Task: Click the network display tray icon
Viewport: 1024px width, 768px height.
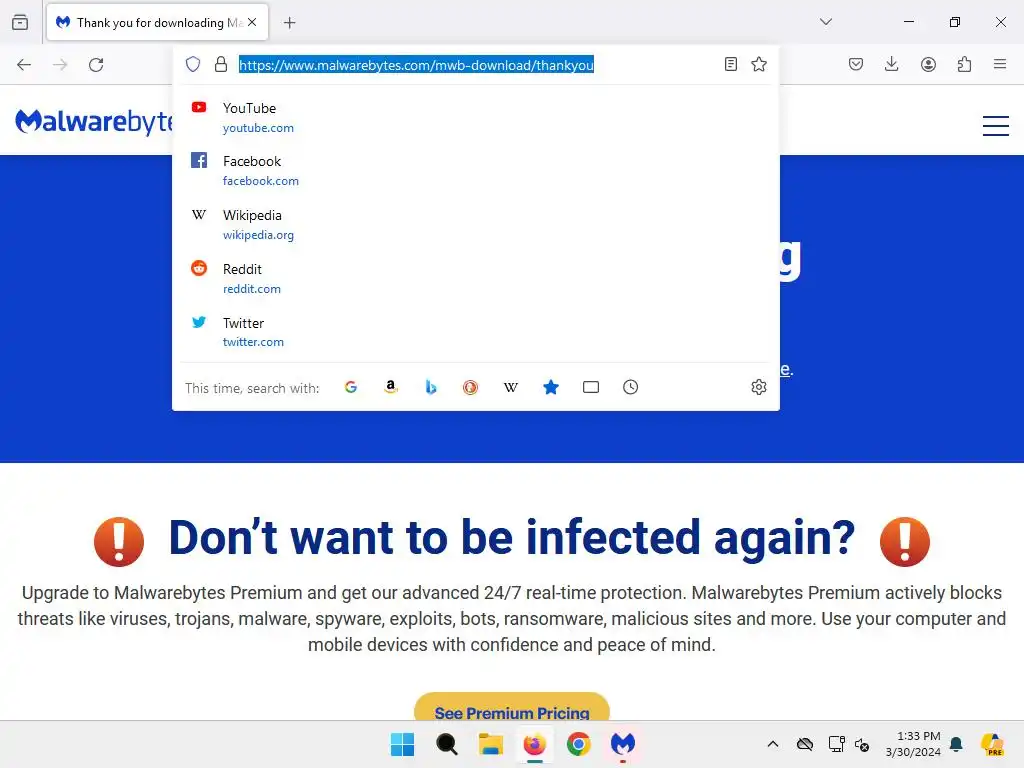Action: (x=836, y=744)
